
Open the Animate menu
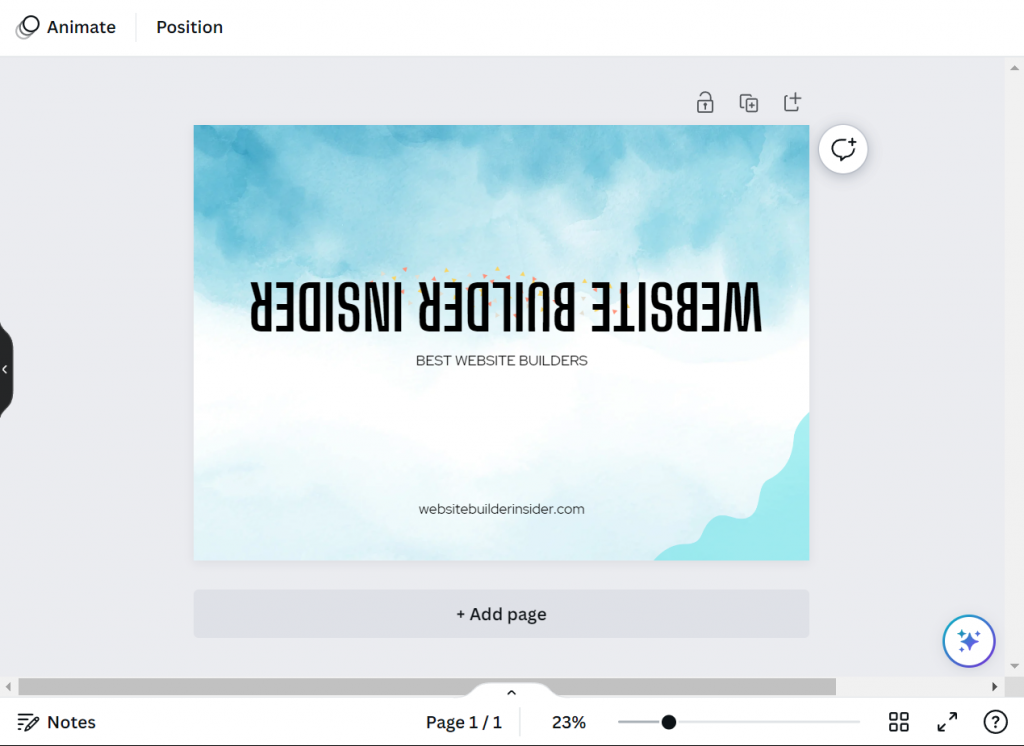pos(68,27)
